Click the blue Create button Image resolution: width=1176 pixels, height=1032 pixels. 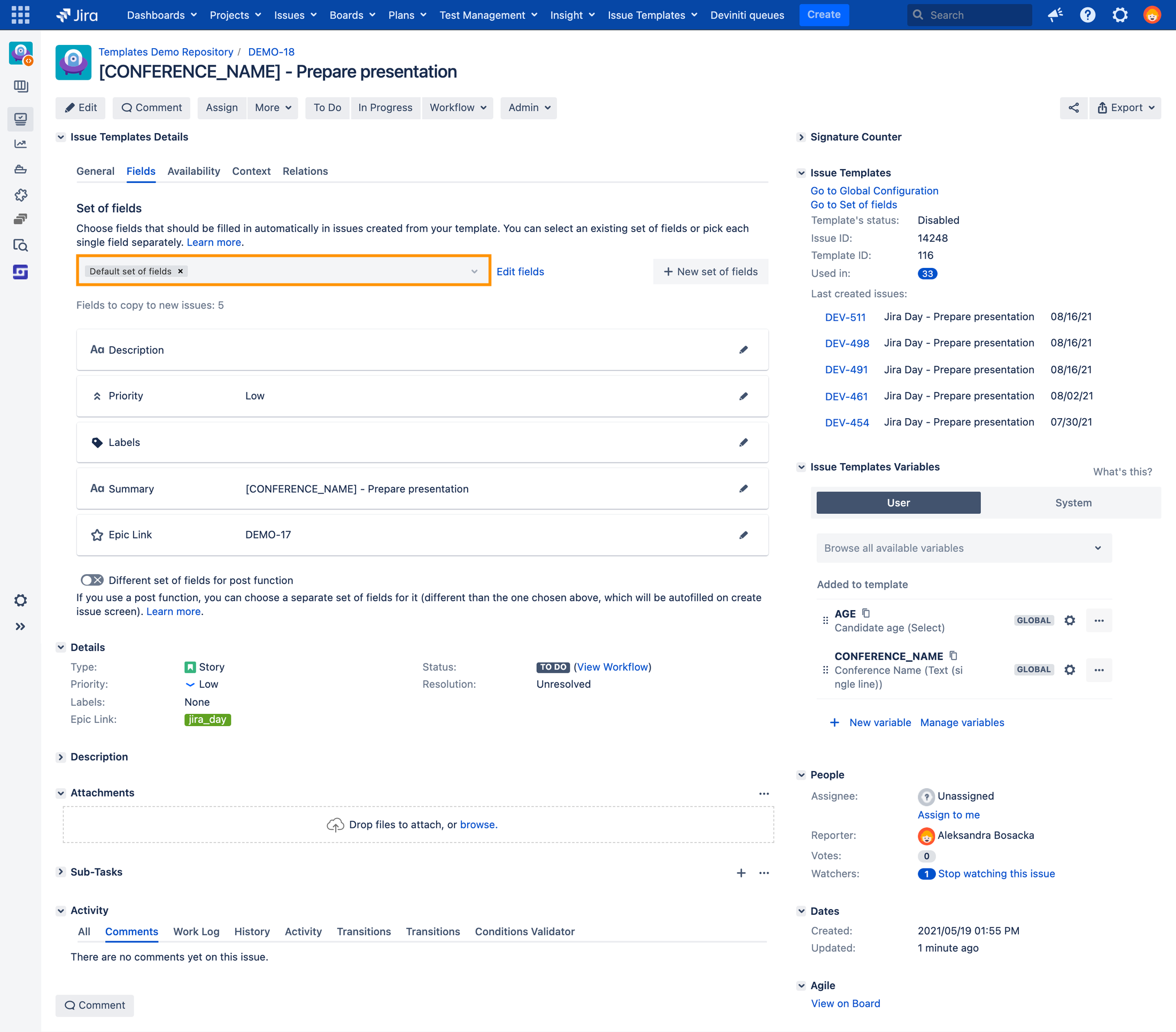823,15
